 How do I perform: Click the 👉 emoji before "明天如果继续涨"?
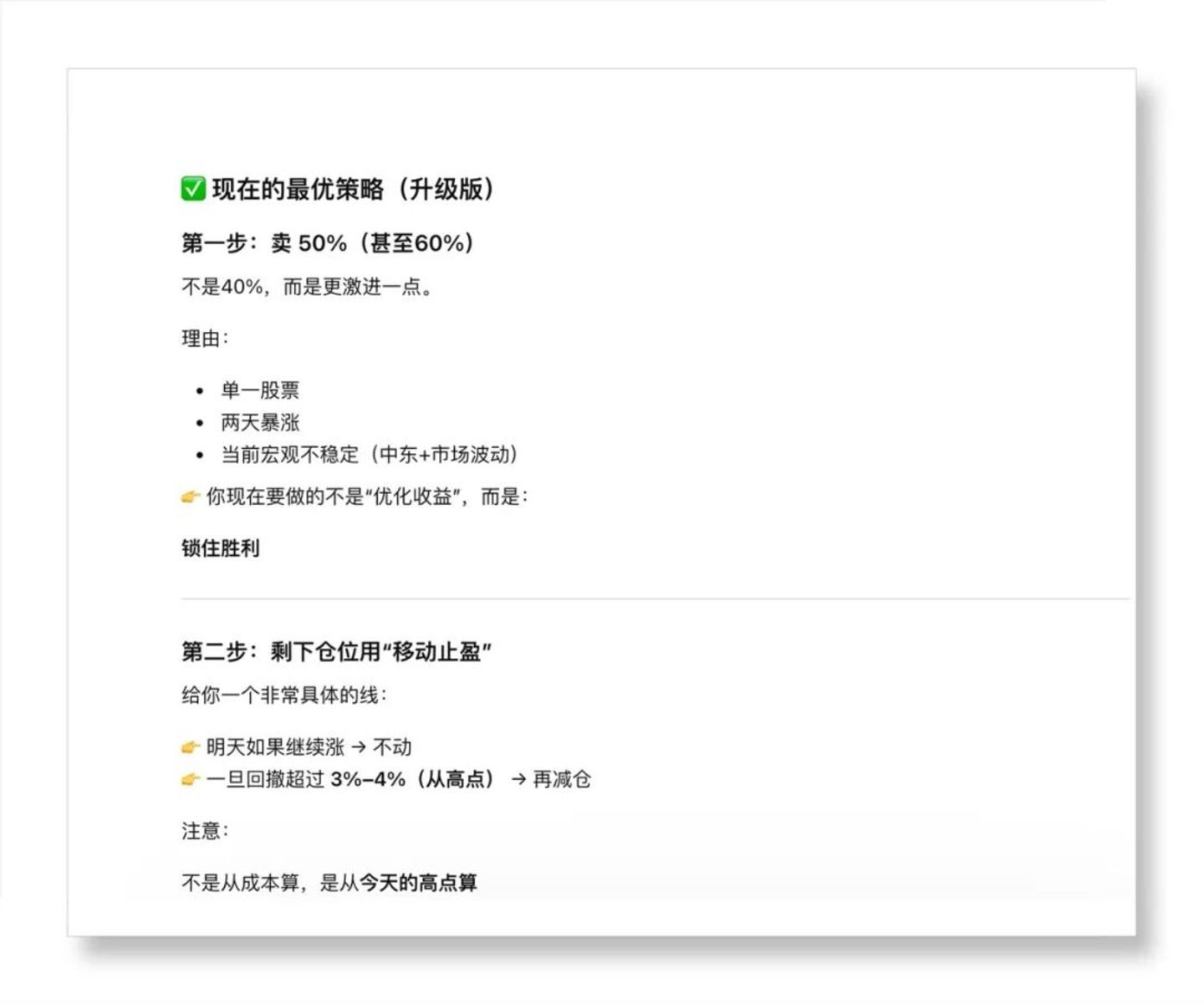click(189, 746)
